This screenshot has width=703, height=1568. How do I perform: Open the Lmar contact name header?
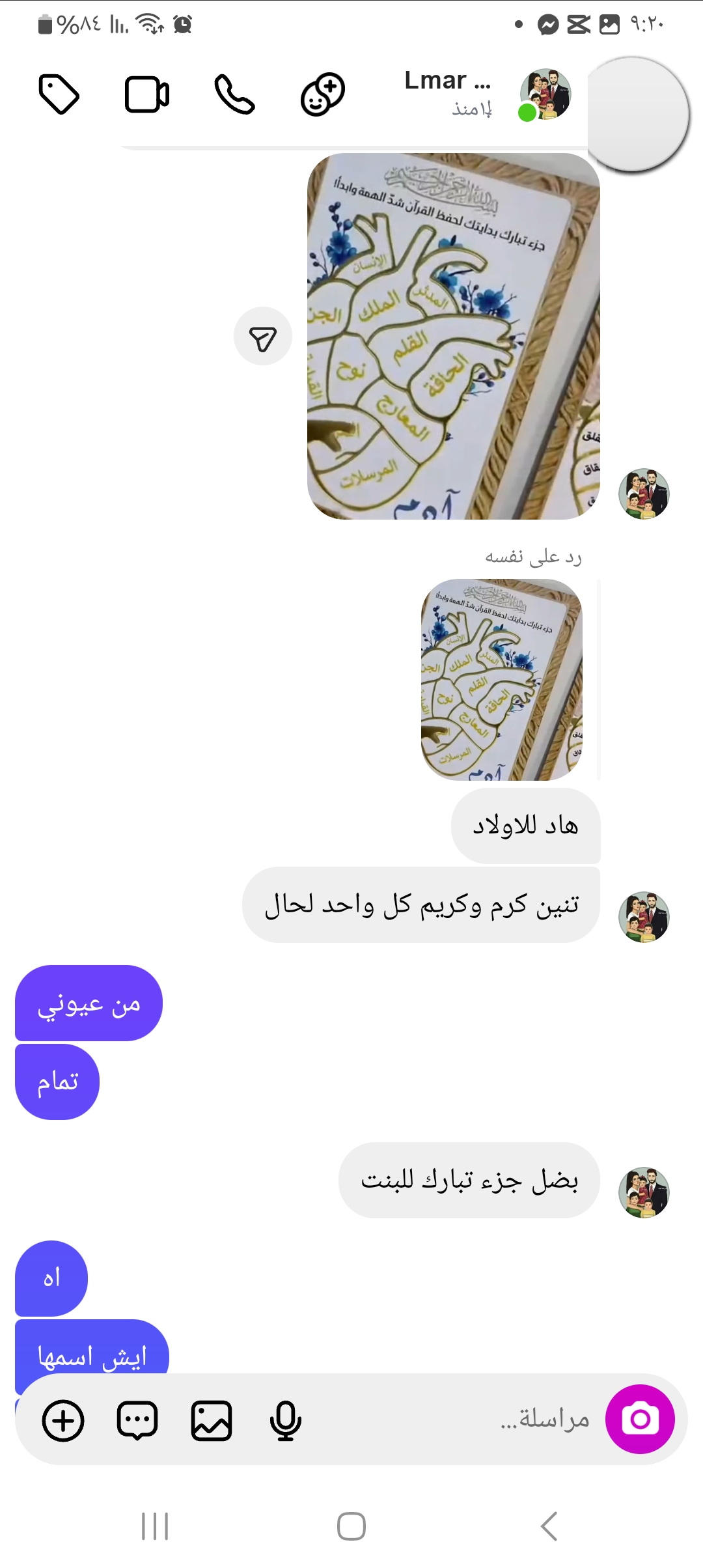[x=448, y=81]
